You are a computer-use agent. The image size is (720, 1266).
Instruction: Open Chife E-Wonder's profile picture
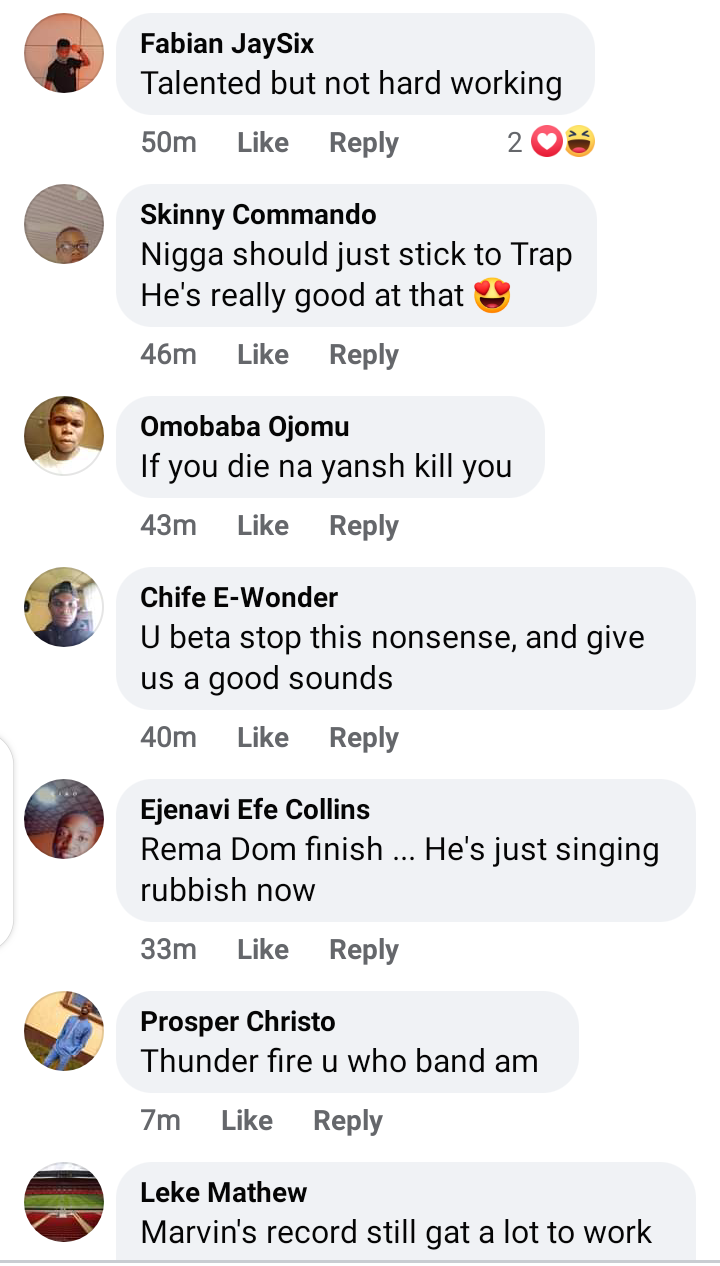[x=64, y=607]
